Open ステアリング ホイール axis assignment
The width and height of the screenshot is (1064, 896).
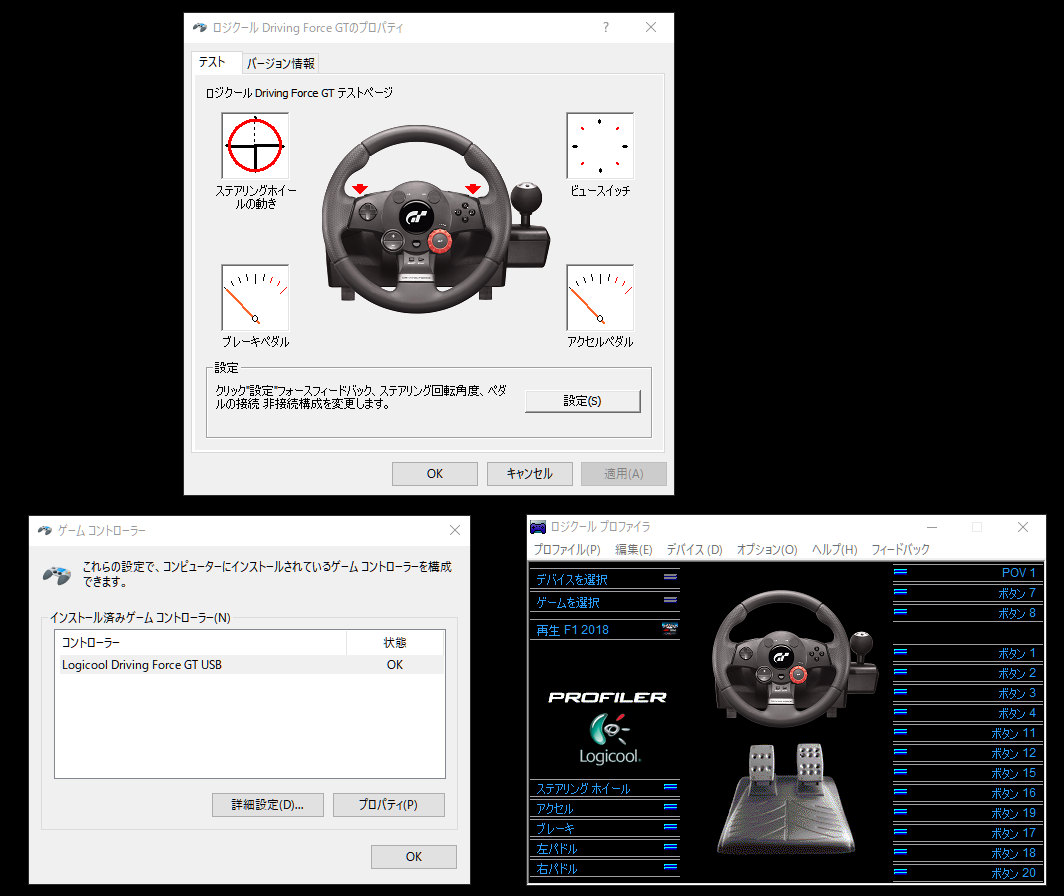coord(604,788)
